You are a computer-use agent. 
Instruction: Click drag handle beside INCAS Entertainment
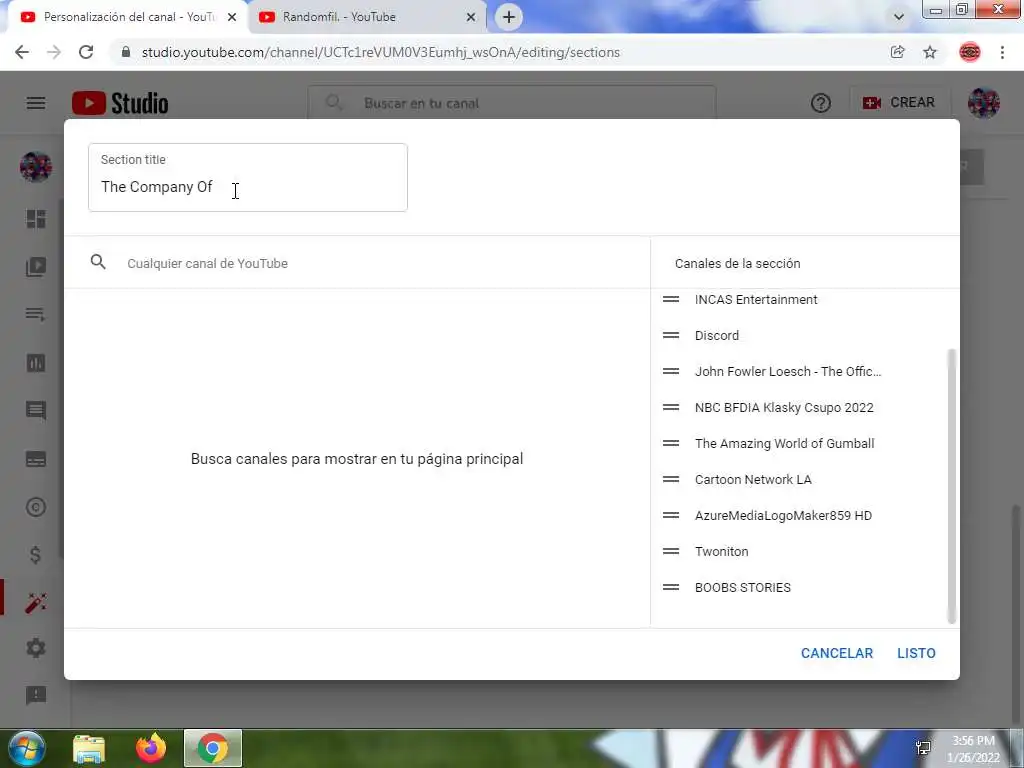671,299
